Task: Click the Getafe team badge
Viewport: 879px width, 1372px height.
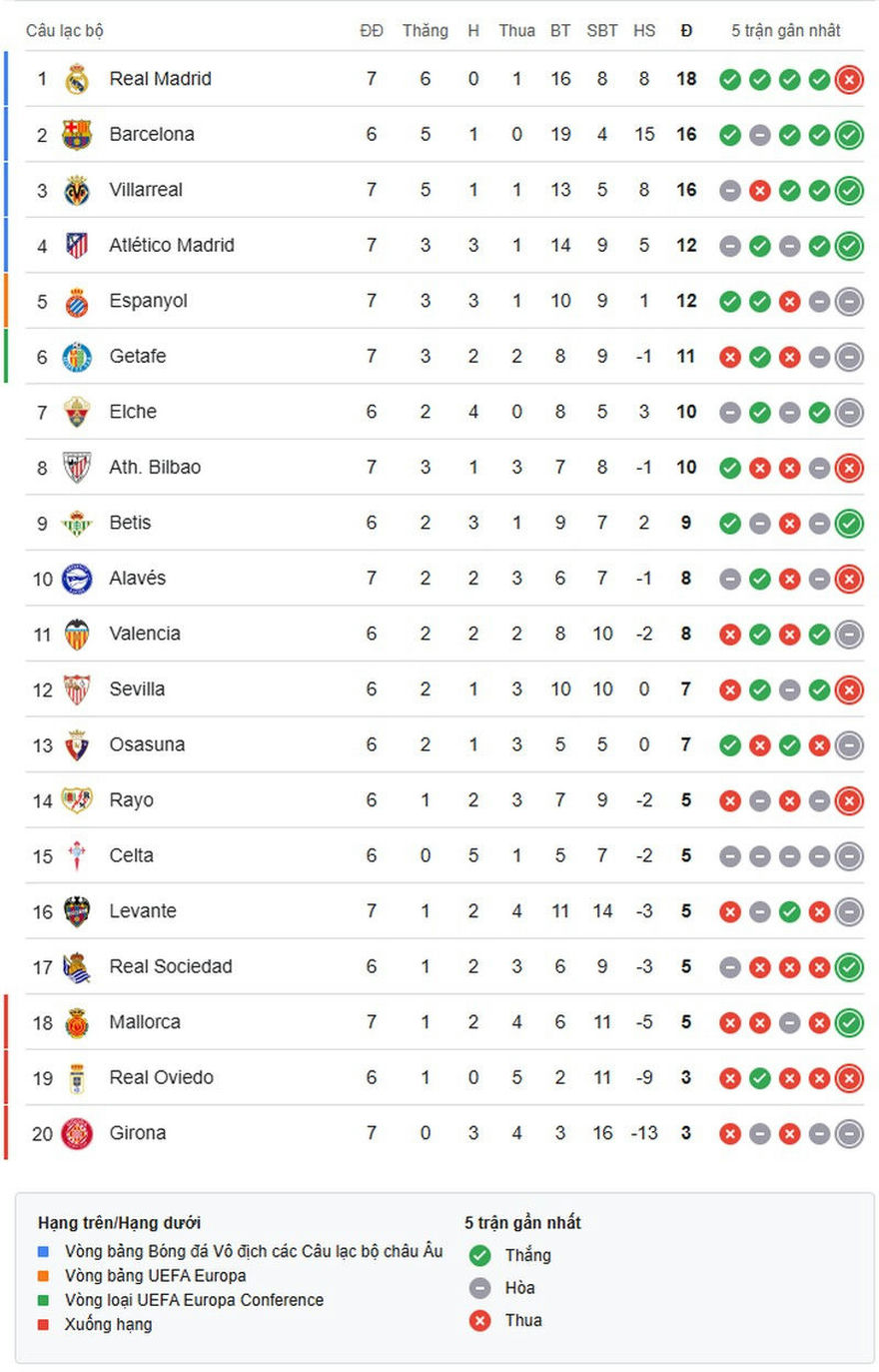Action: pyautogui.click(x=77, y=356)
